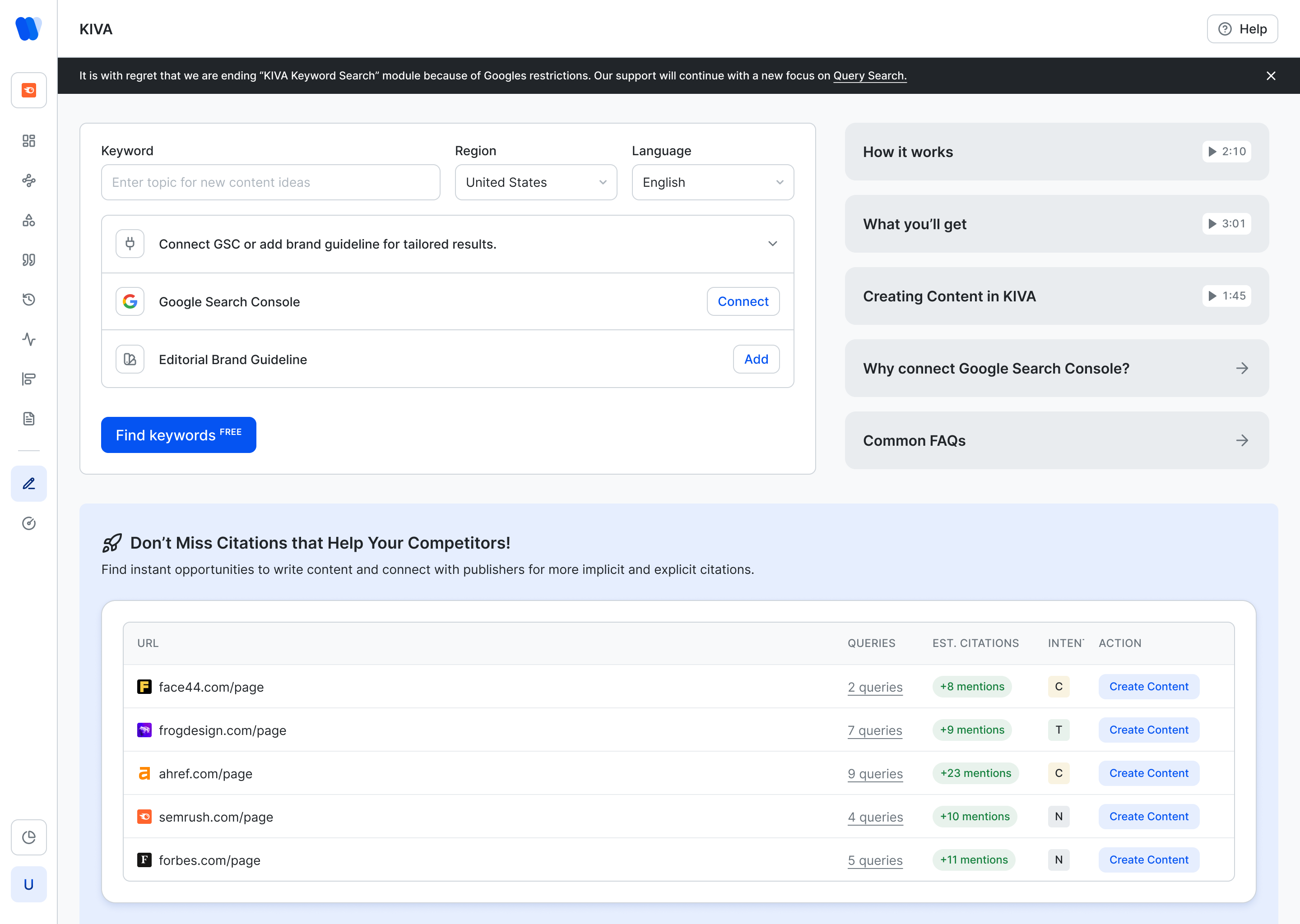Play the How it works video
Screen dimensions: 1300x924
(x=1226, y=151)
